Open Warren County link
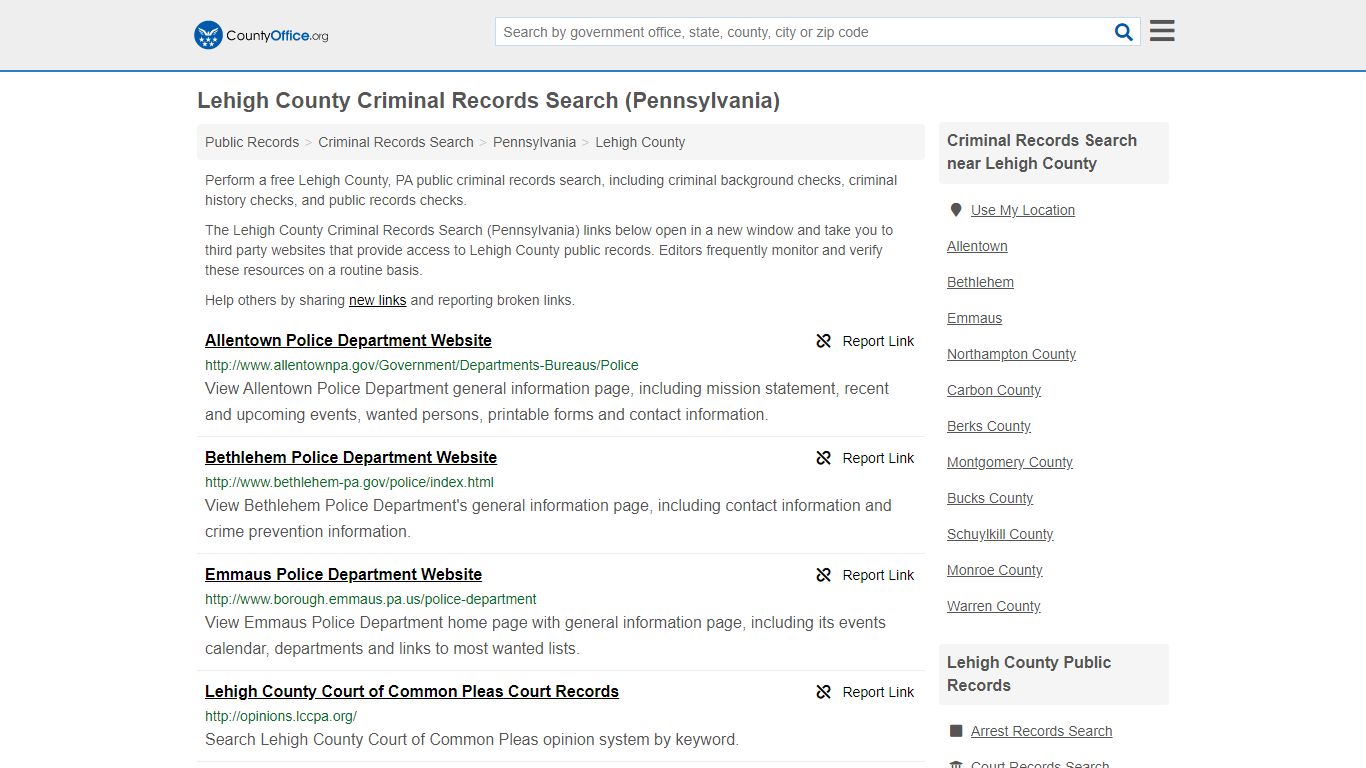Screen dimensions: 1366x768 [994, 606]
